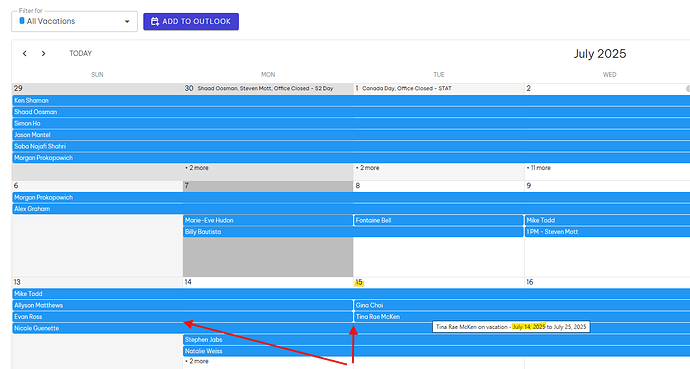Show 2 more events on July 14
The width and height of the screenshot is (690, 369).
[197, 361]
